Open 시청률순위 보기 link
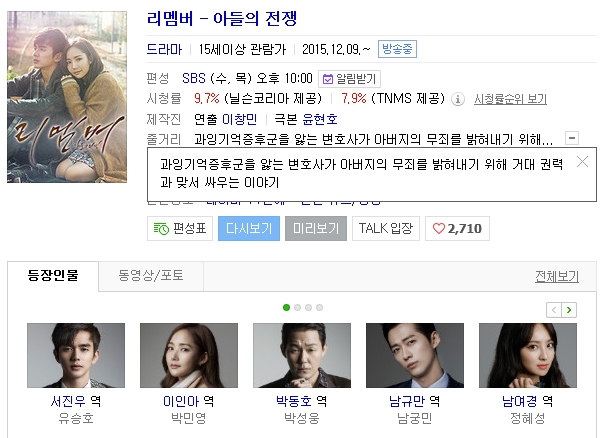 [510, 99]
